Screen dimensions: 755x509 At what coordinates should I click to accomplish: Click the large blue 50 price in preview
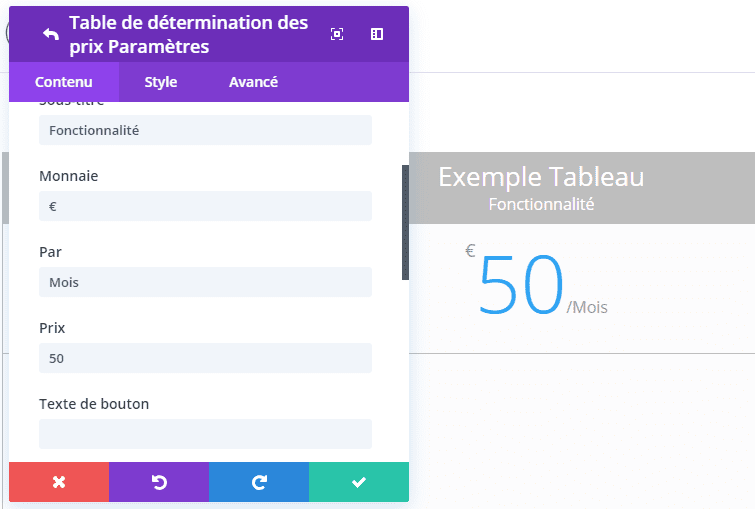coord(521,287)
